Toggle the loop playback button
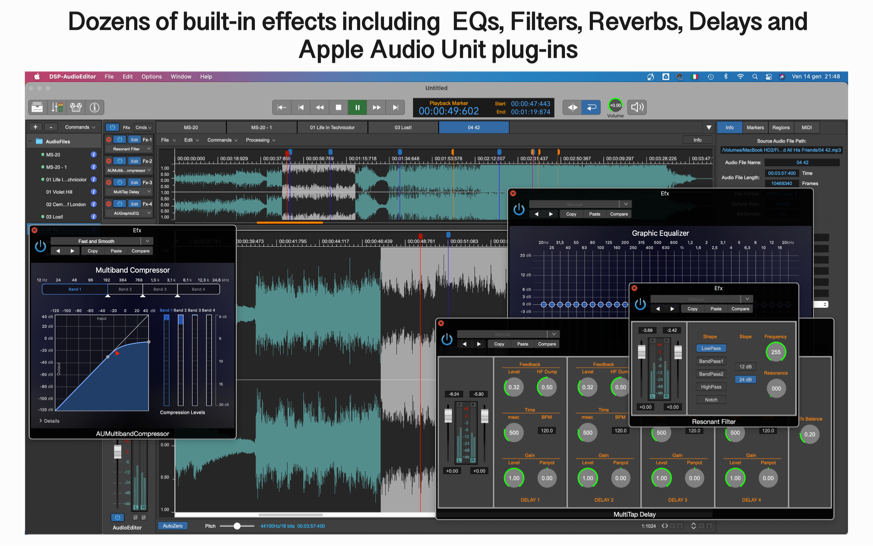Screen dimensions: 873x546 [591, 107]
